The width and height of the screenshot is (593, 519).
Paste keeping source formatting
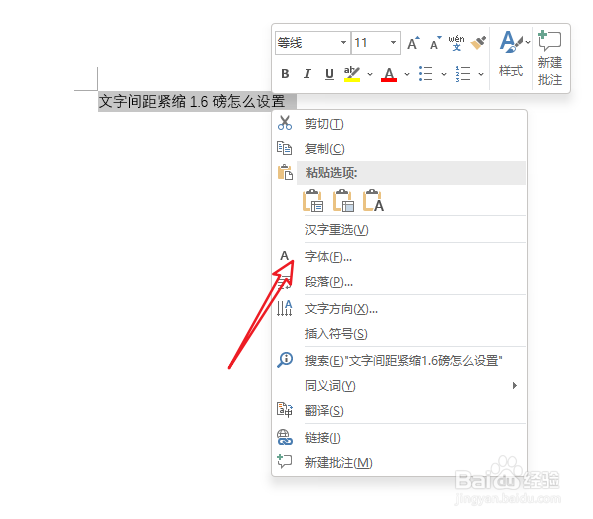[x=313, y=200]
